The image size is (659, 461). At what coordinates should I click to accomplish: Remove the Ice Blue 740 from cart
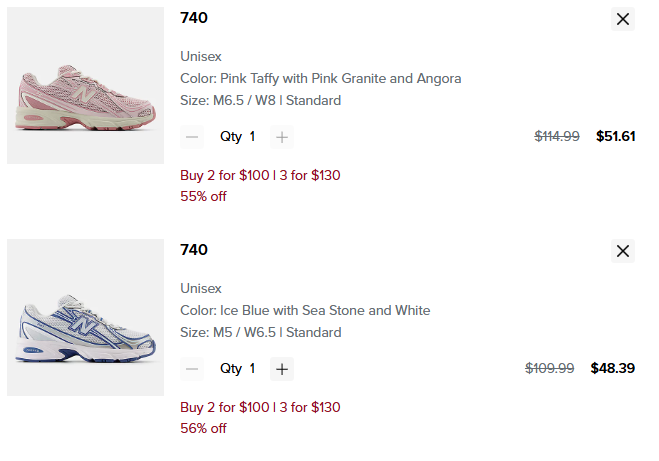click(x=623, y=251)
